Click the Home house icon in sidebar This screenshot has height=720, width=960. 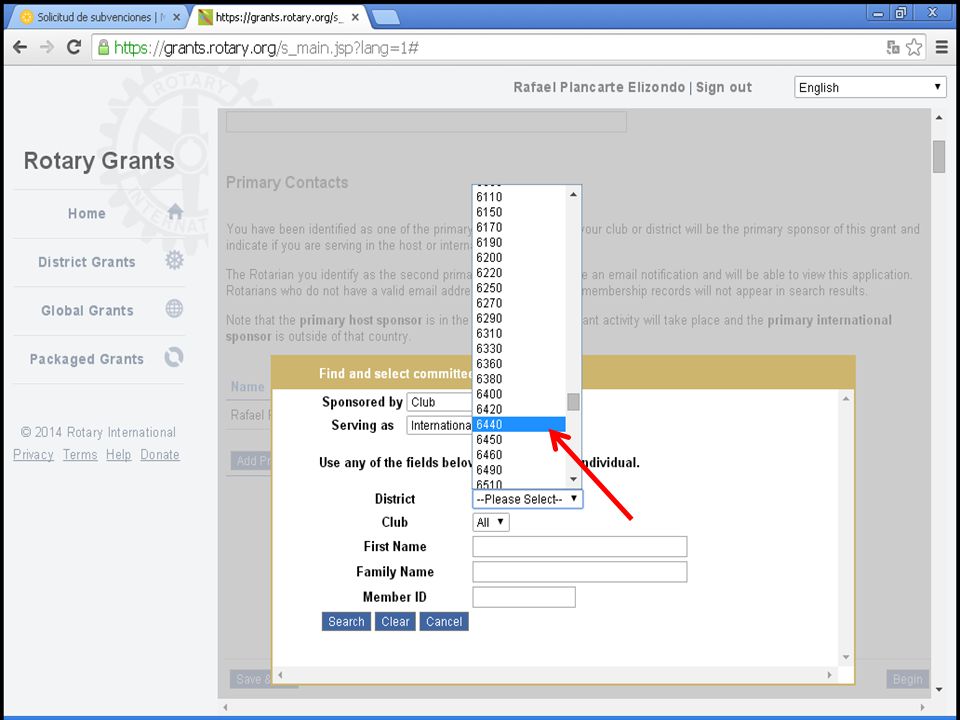[175, 212]
